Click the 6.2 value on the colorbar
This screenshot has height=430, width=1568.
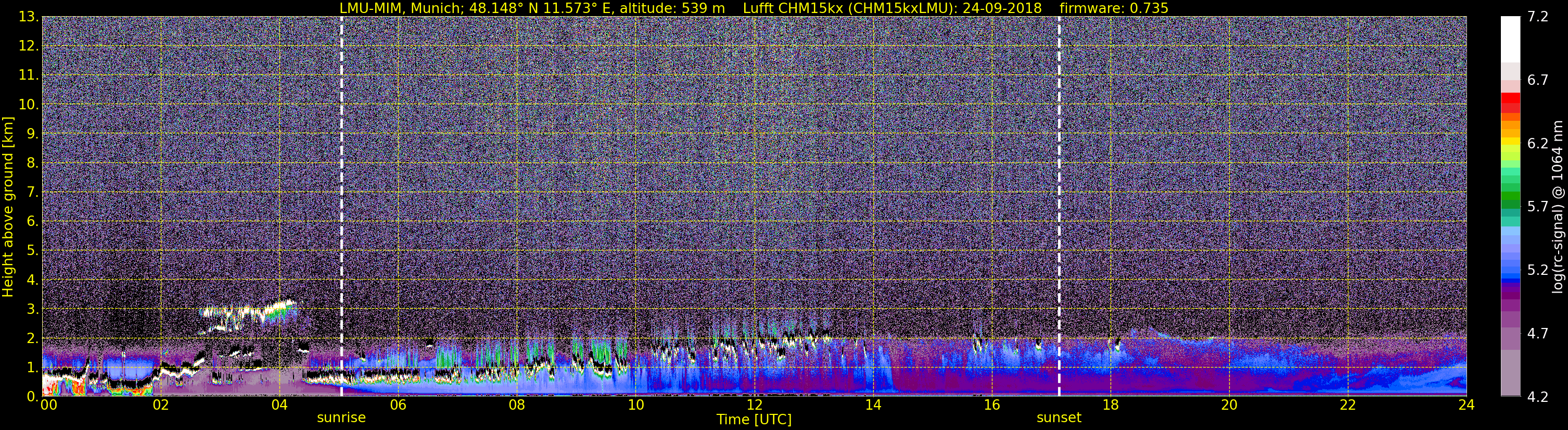tap(1538, 144)
